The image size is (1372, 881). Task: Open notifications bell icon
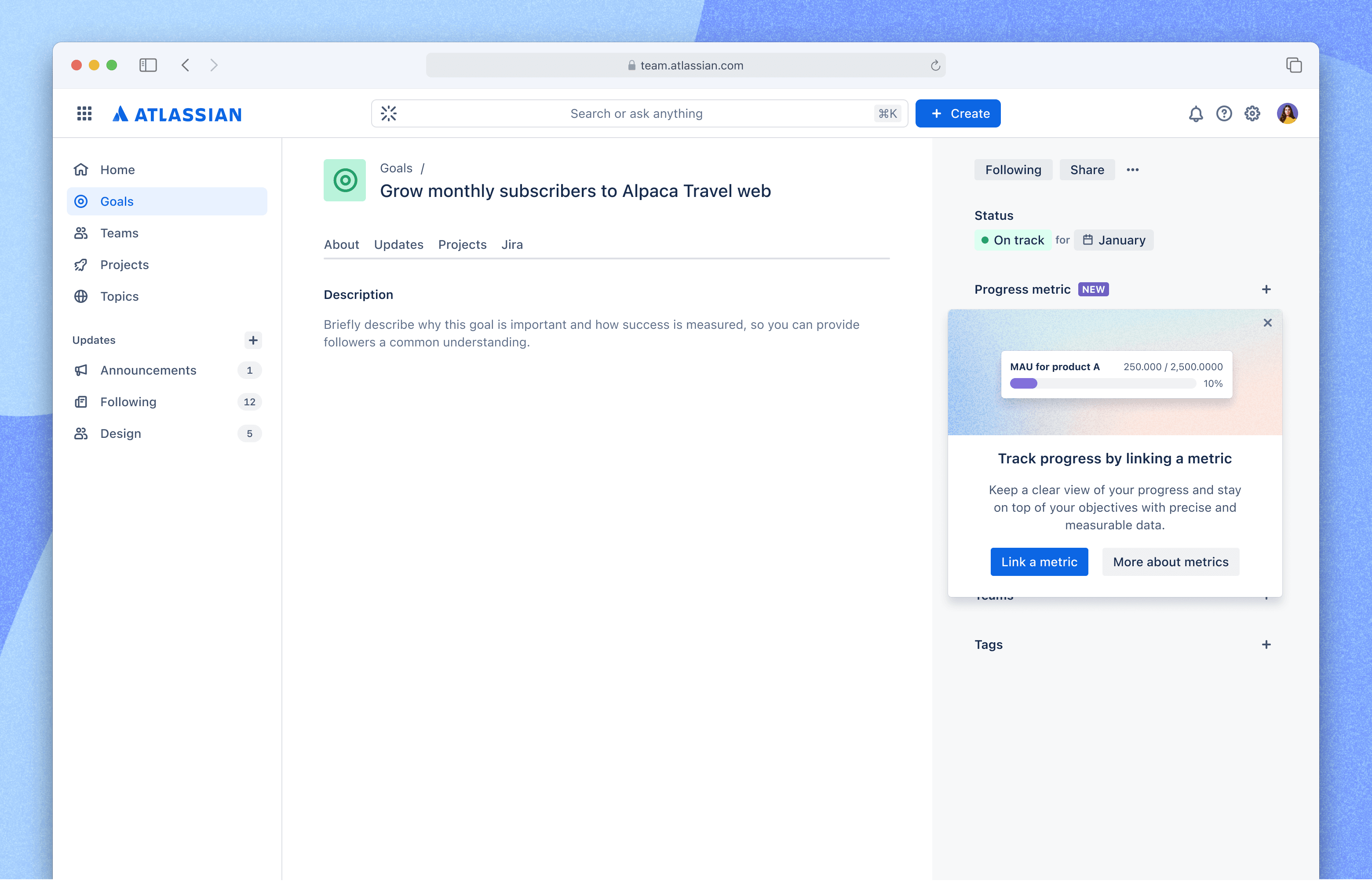click(x=1195, y=113)
